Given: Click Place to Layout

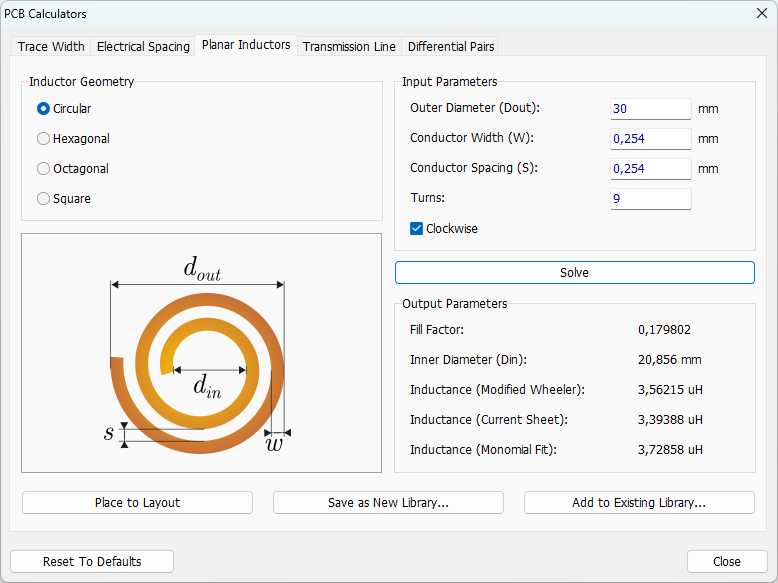Looking at the screenshot, I should click(x=137, y=503).
